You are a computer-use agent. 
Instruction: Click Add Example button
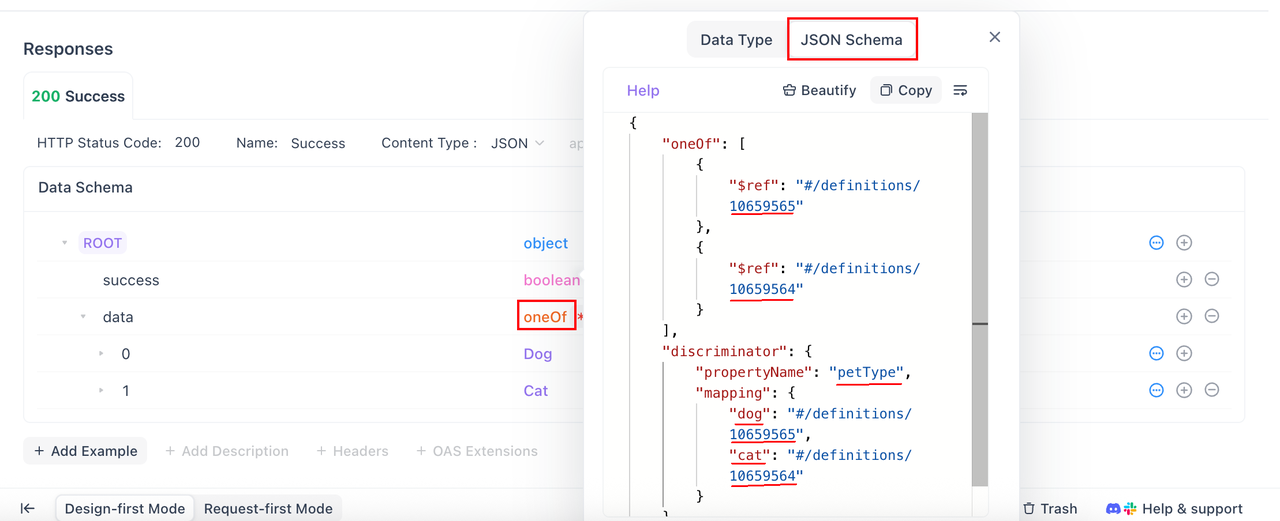(85, 451)
